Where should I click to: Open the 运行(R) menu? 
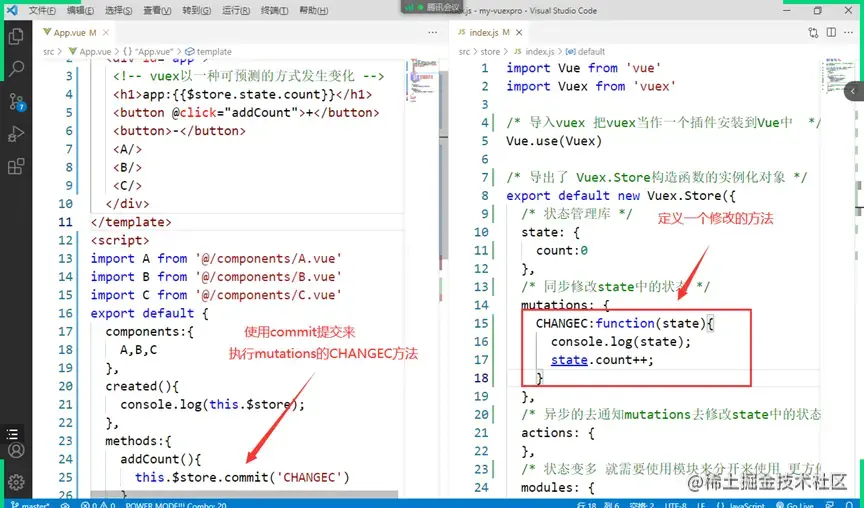(x=236, y=10)
